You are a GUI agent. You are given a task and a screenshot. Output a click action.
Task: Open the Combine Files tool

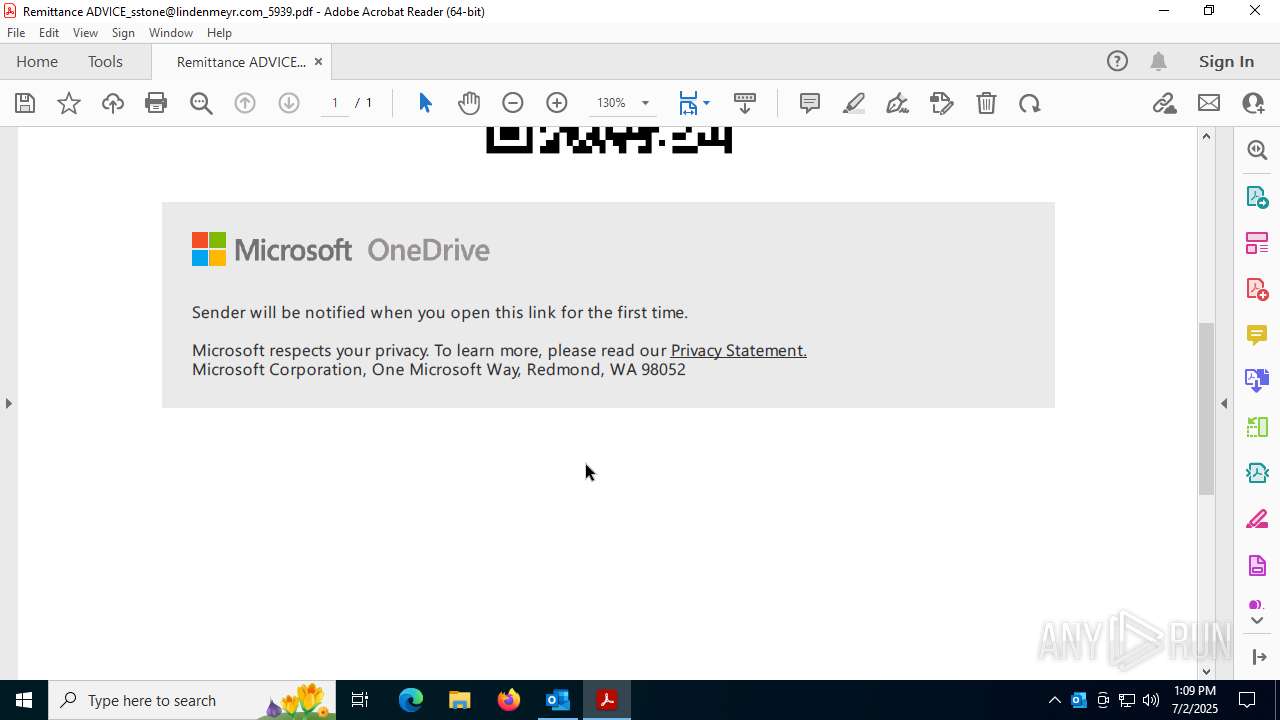(1257, 381)
